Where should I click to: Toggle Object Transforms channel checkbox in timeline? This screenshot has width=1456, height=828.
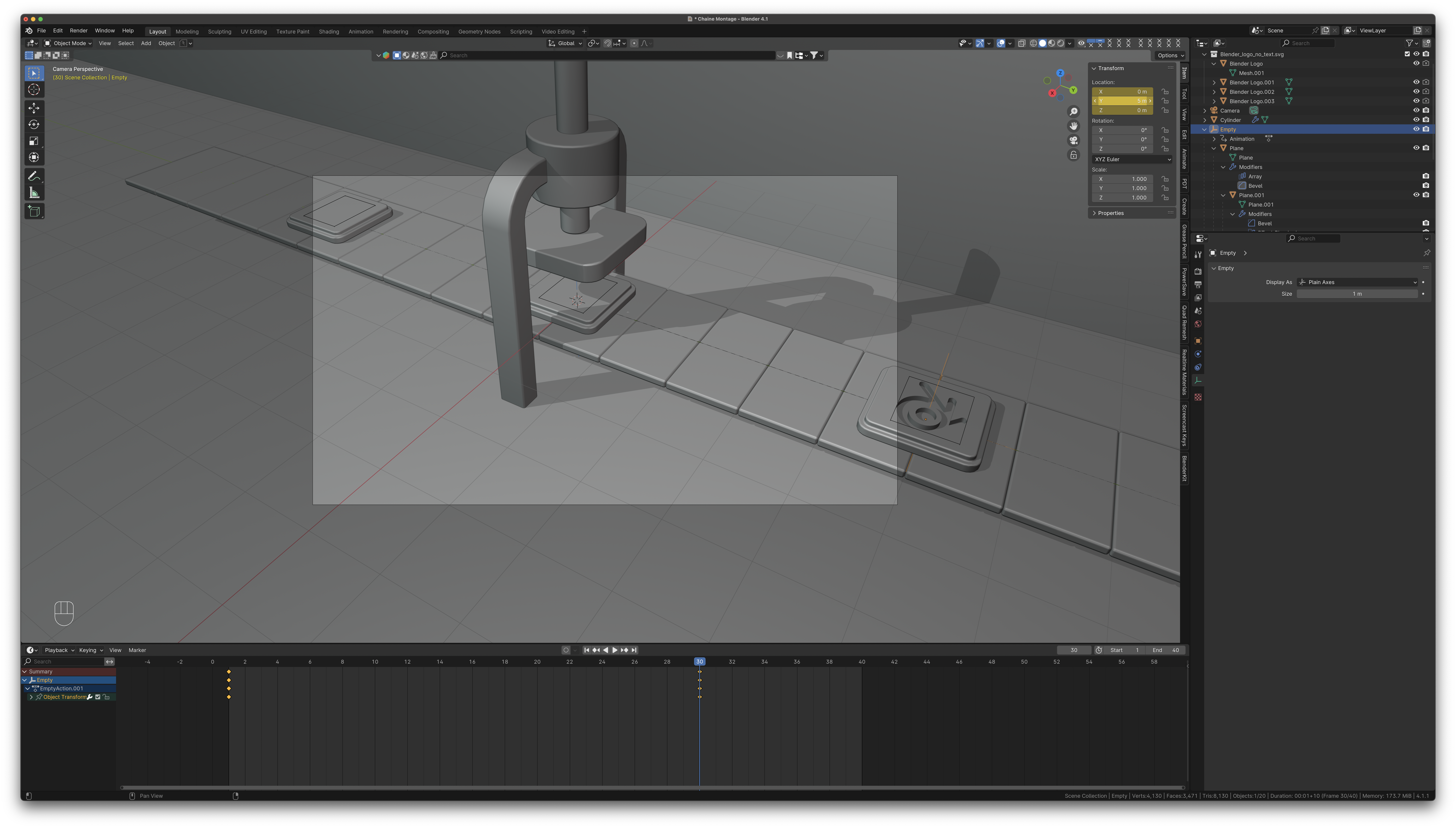[x=98, y=697]
